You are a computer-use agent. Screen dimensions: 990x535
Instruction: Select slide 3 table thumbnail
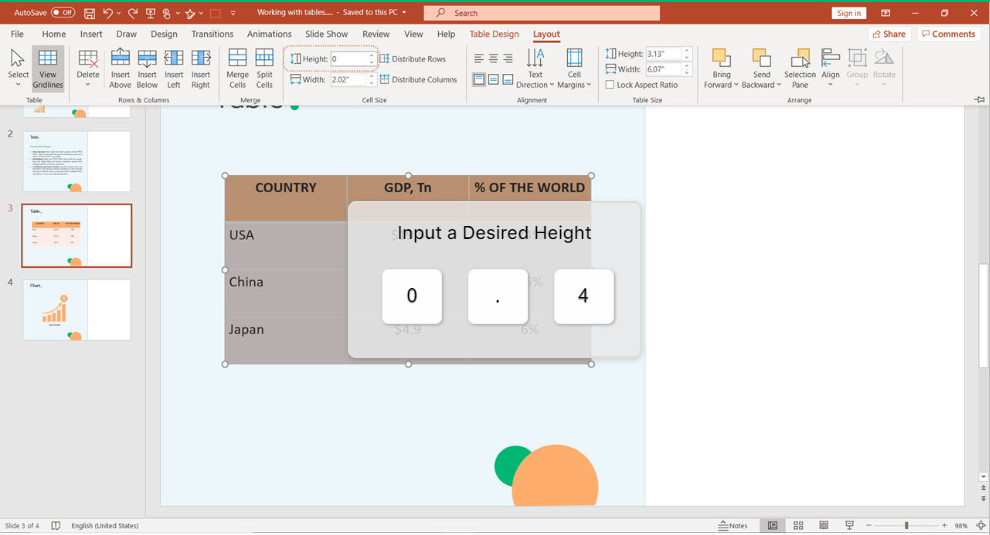[x=77, y=236]
